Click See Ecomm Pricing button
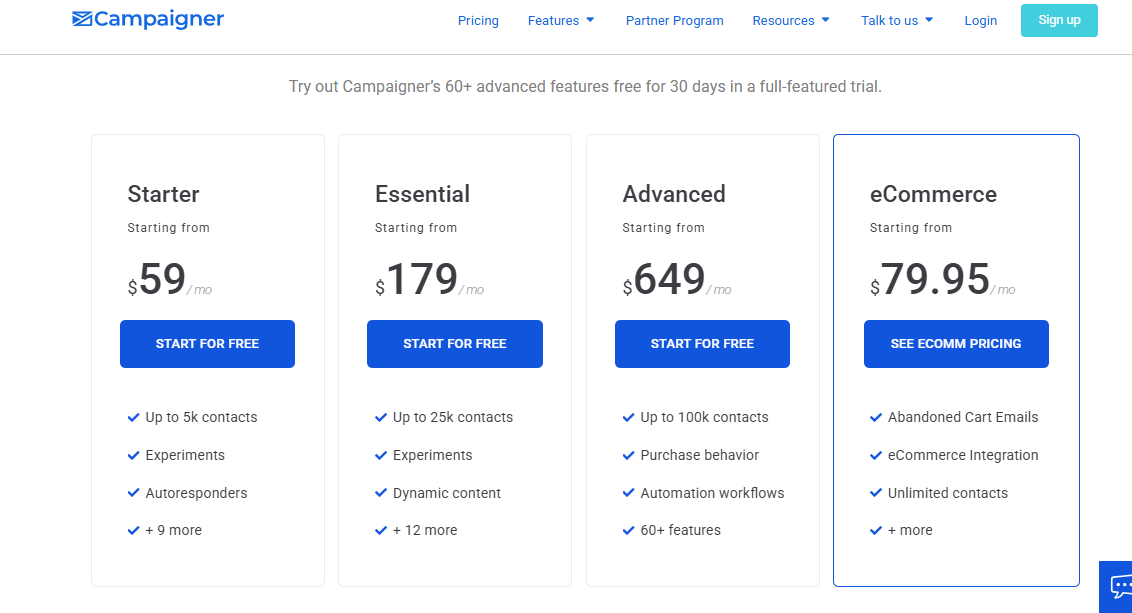1132x613 pixels. click(x=955, y=344)
